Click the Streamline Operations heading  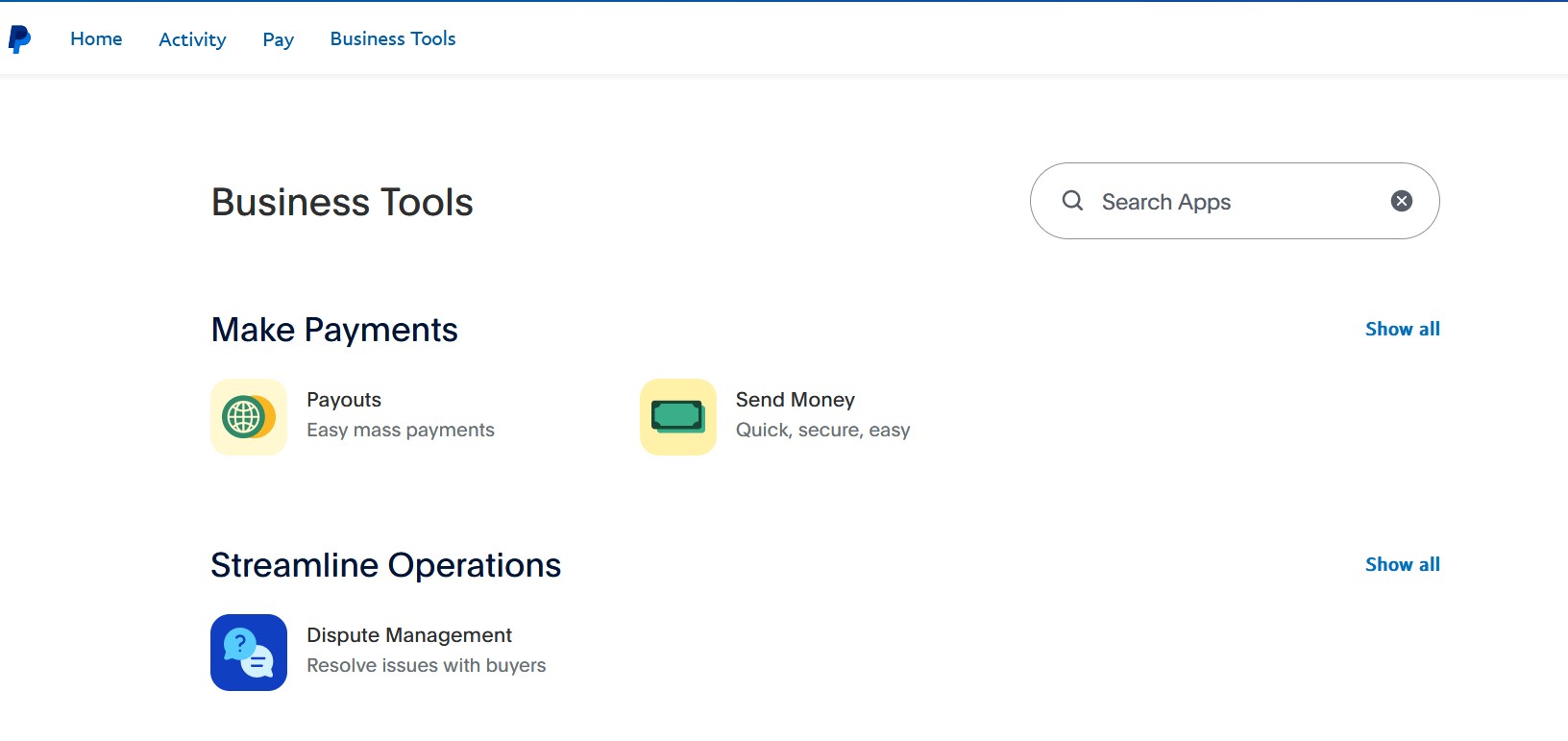tap(386, 565)
